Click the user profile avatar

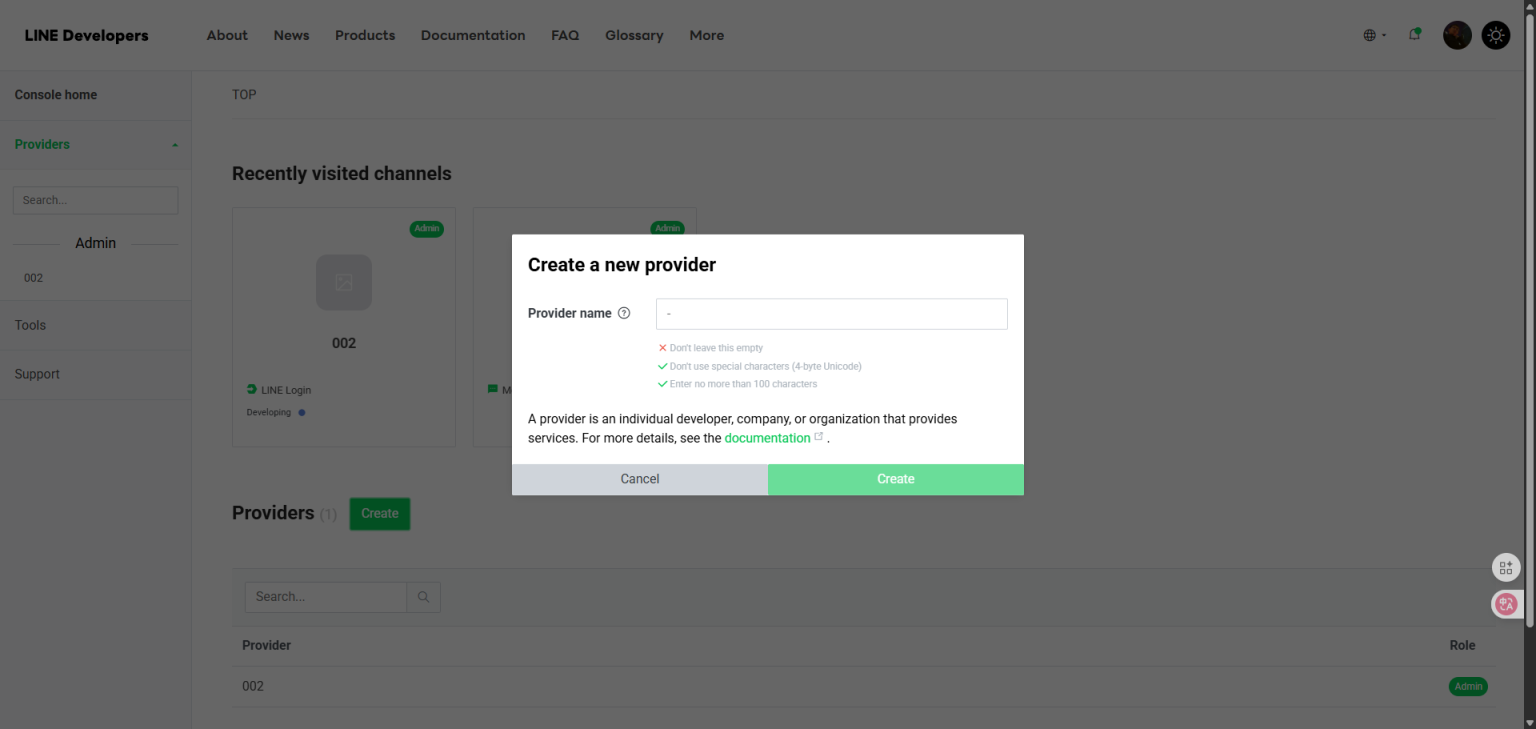1457,35
